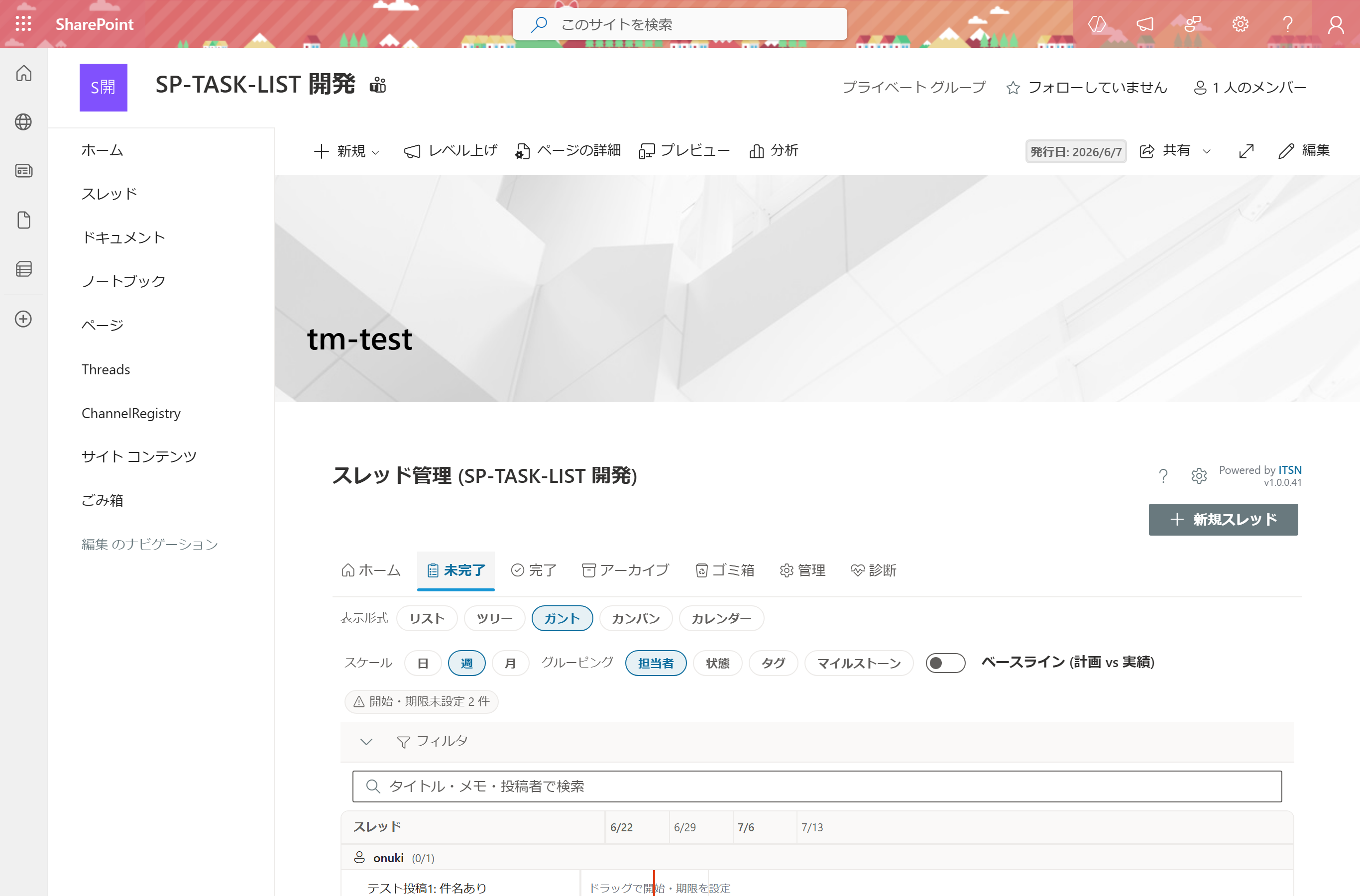Group by 状態 status
The image size is (1360, 896).
pos(717,663)
